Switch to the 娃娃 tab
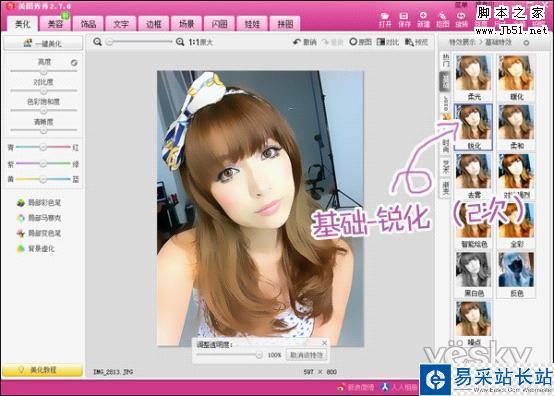 click(252, 24)
